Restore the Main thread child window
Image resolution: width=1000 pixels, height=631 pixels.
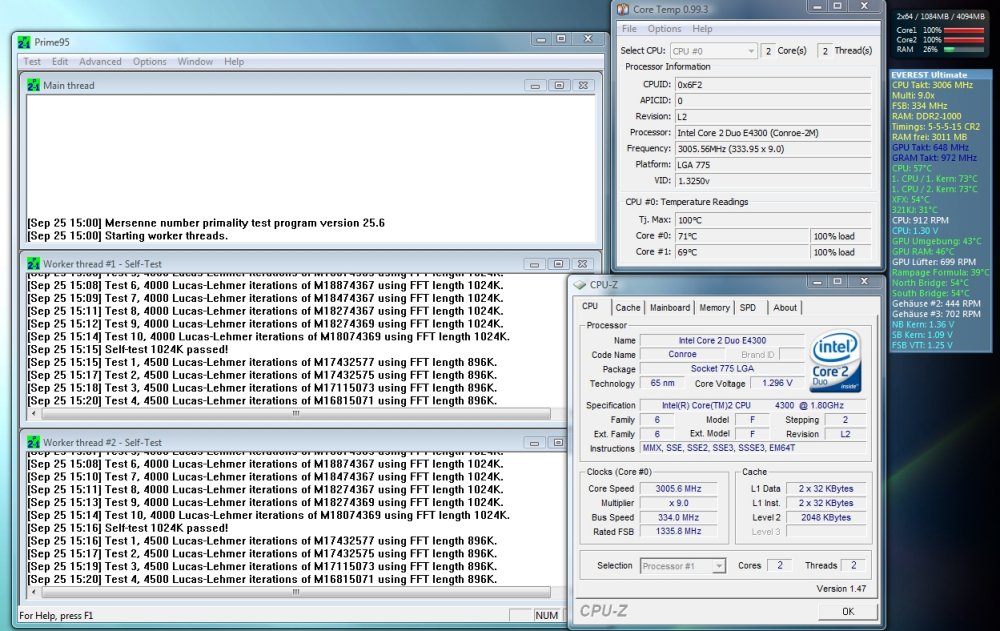pyautogui.click(x=559, y=85)
